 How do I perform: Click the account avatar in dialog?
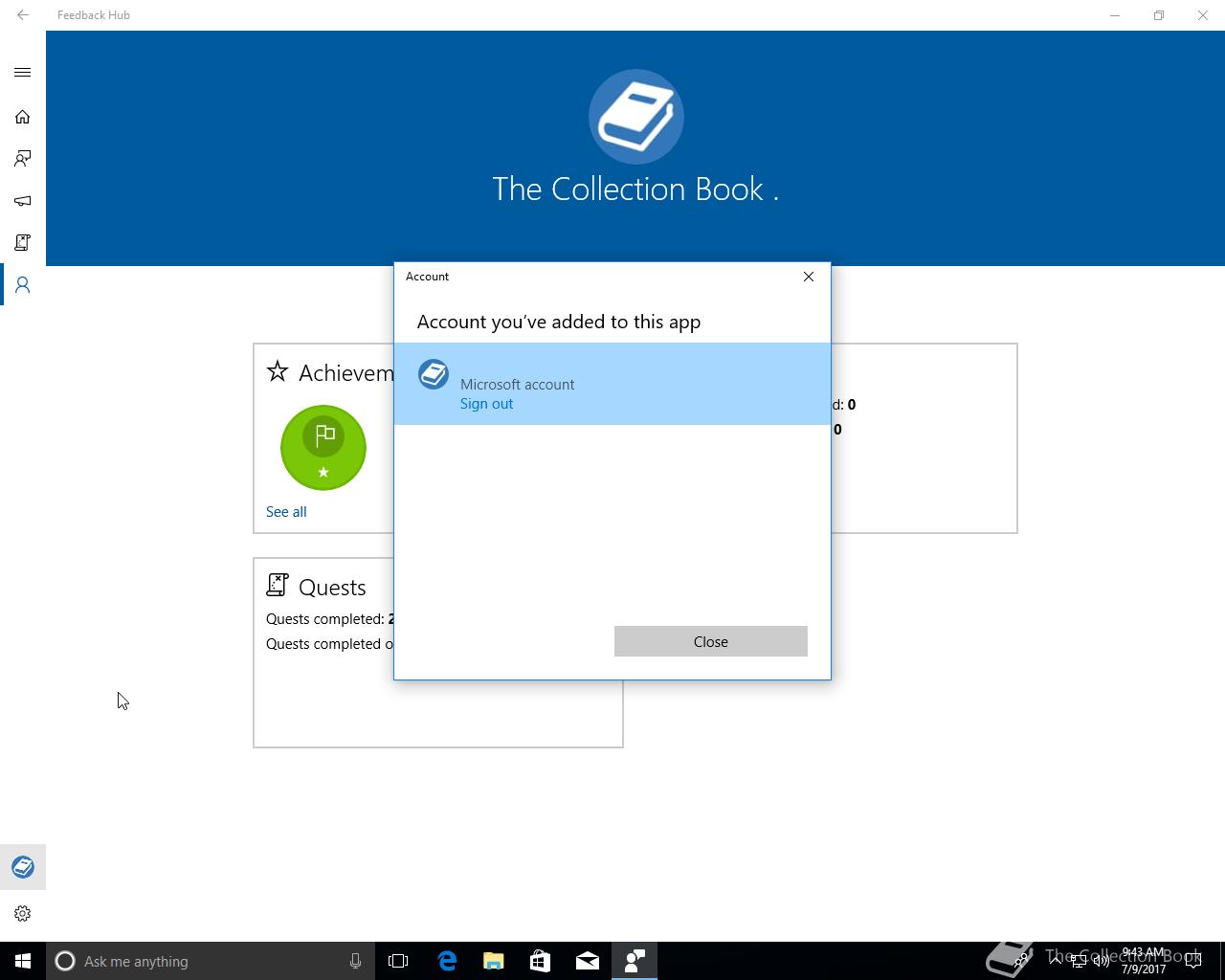coord(434,374)
